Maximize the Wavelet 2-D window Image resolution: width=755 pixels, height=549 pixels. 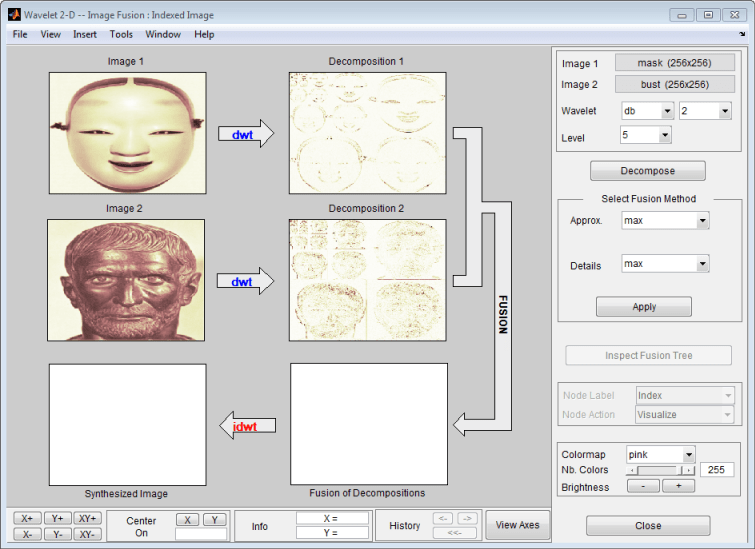click(708, 15)
